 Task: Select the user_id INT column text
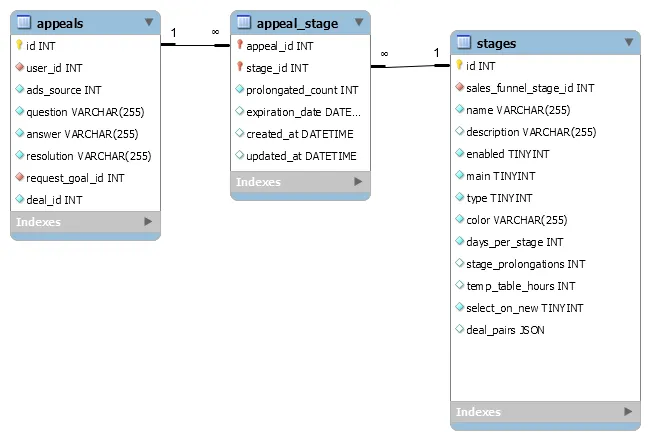click(54, 68)
